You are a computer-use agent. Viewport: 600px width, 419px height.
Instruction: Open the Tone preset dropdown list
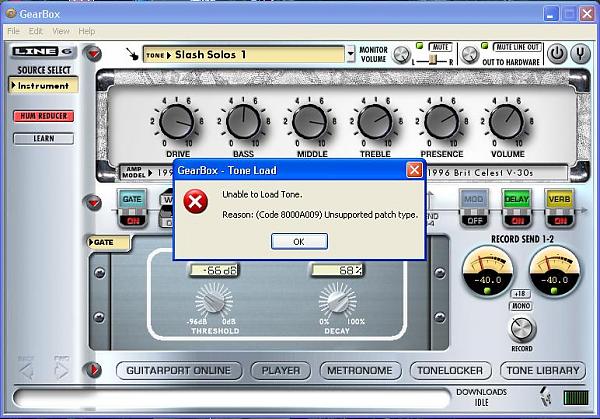(350, 54)
